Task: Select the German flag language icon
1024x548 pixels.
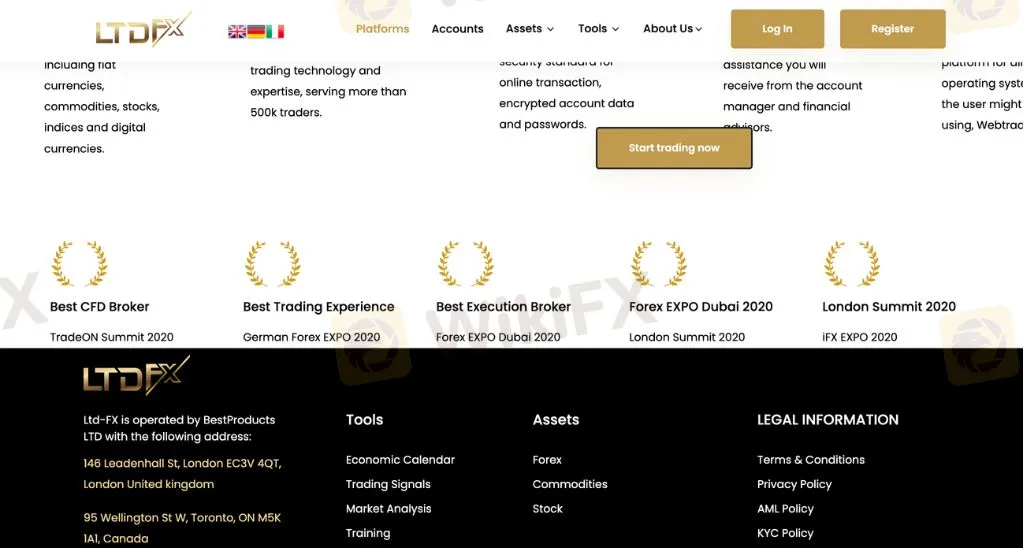Action: click(x=256, y=31)
